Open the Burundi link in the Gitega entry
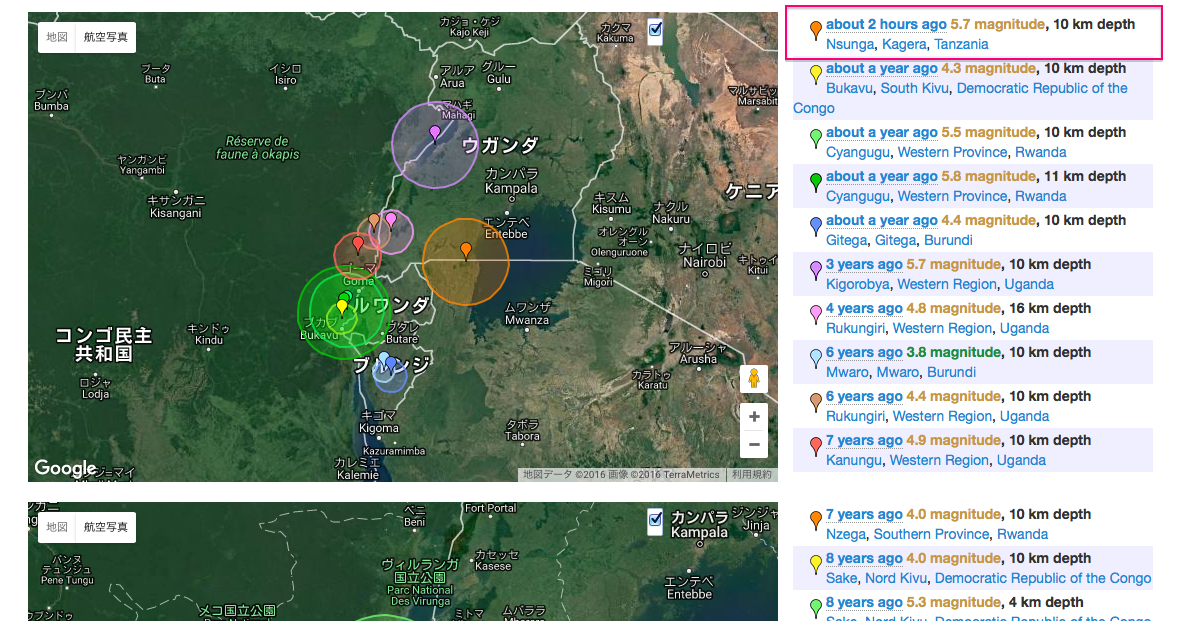The height and width of the screenshot is (621, 1203). coord(948,240)
